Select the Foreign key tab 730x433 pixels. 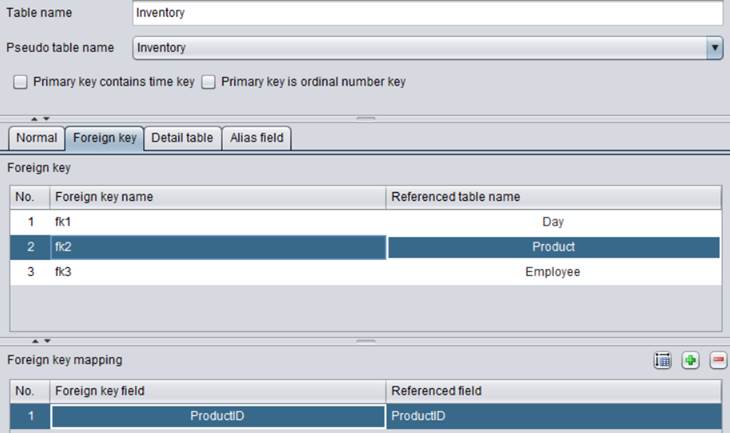click(105, 138)
